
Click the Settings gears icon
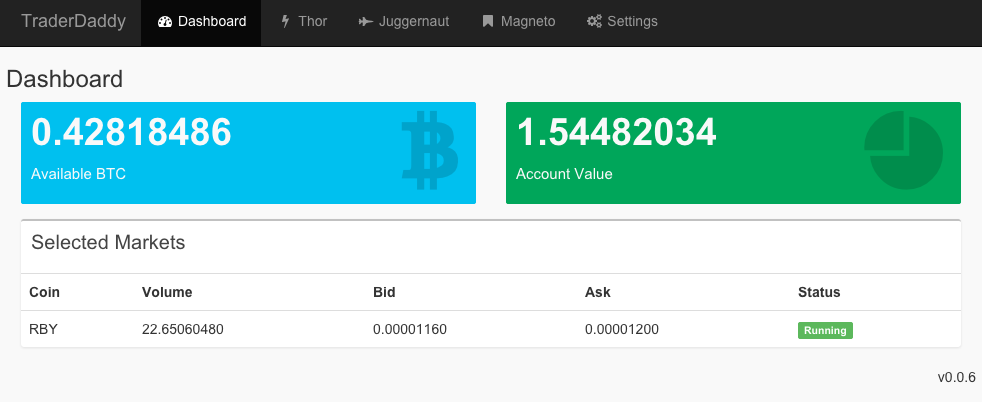coord(594,22)
